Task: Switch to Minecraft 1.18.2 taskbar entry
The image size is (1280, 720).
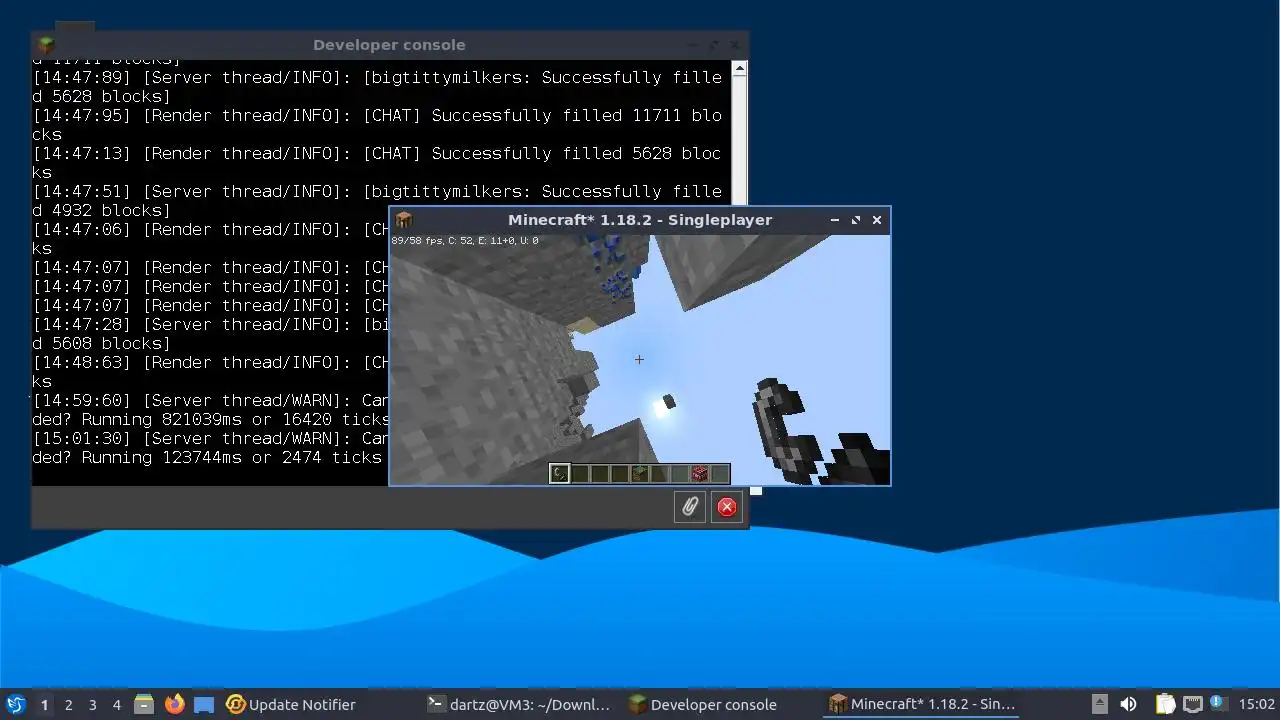Action: [x=922, y=704]
